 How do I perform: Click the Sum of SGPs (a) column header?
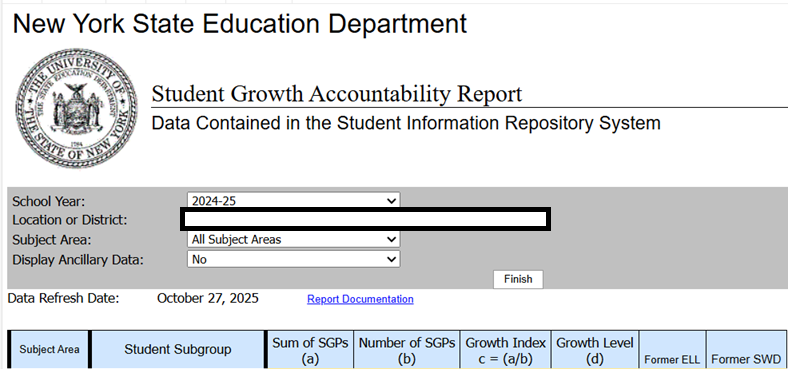pos(310,350)
